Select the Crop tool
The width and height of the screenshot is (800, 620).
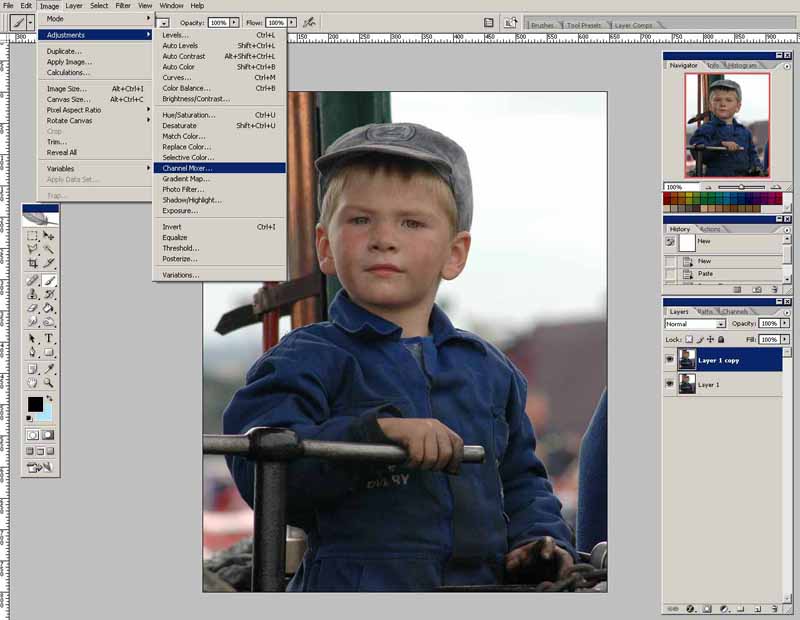(x=33, y=263)
